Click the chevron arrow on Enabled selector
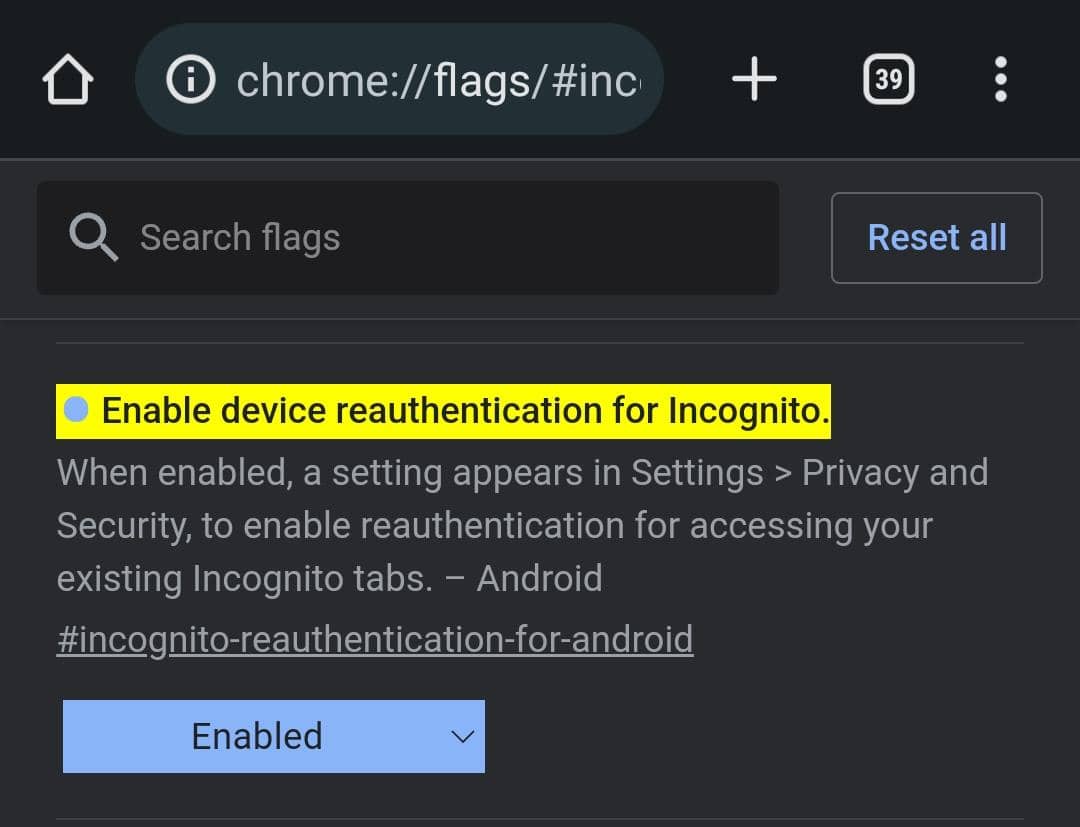Viewport: 1080px width, 827px height. coord(462,737)
